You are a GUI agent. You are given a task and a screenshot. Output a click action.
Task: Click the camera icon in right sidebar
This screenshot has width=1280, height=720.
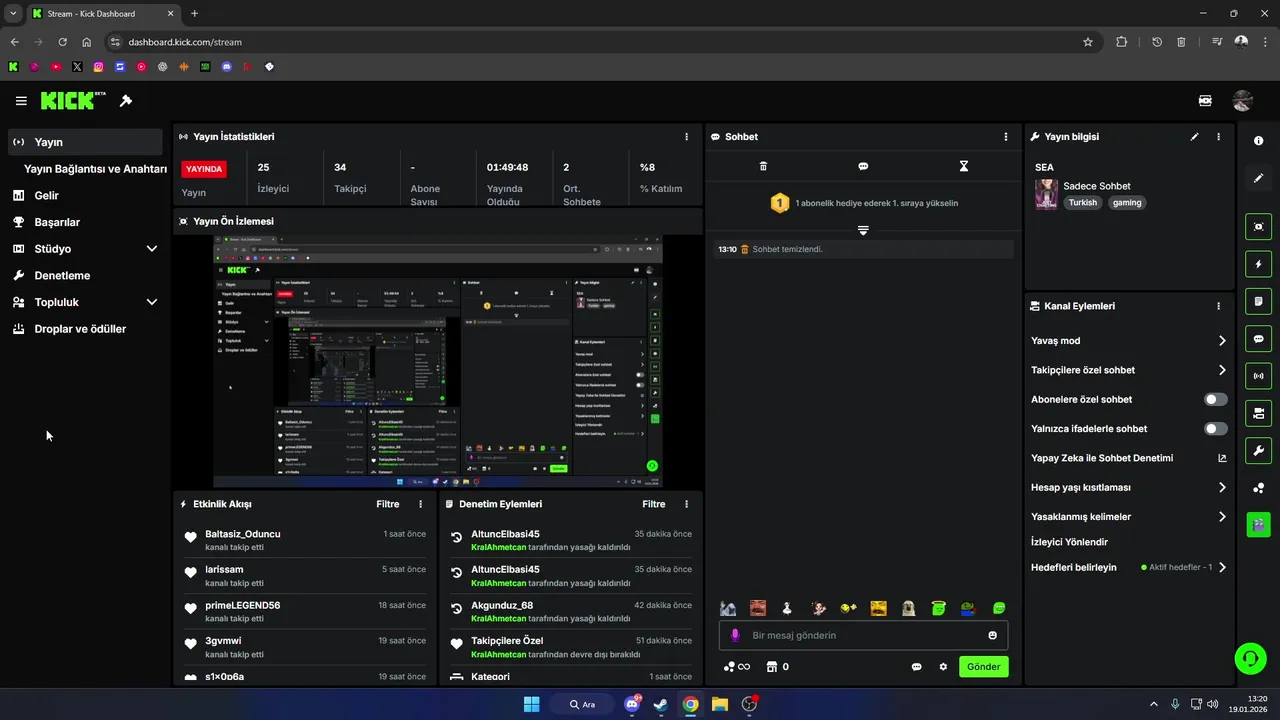pos(1259,413)
